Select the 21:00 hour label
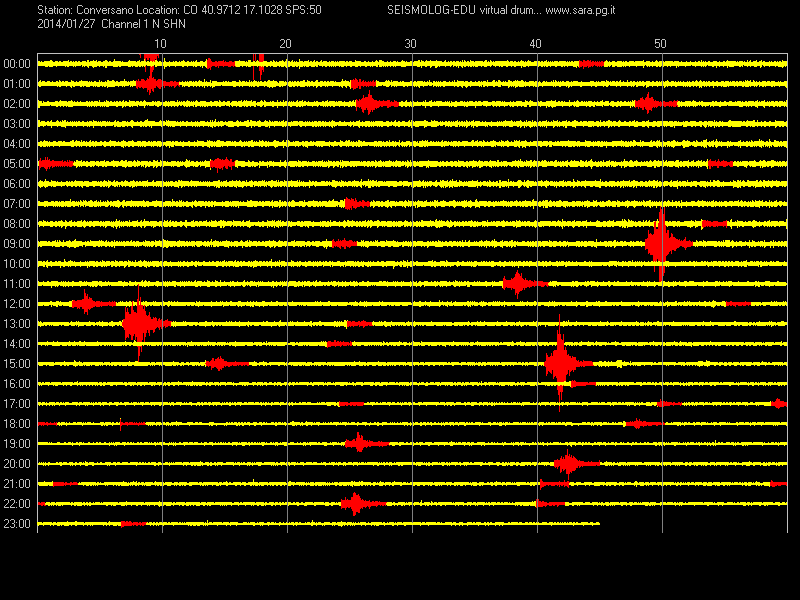Viewport: 800px width, 600px height. click(x=17, y=484)
